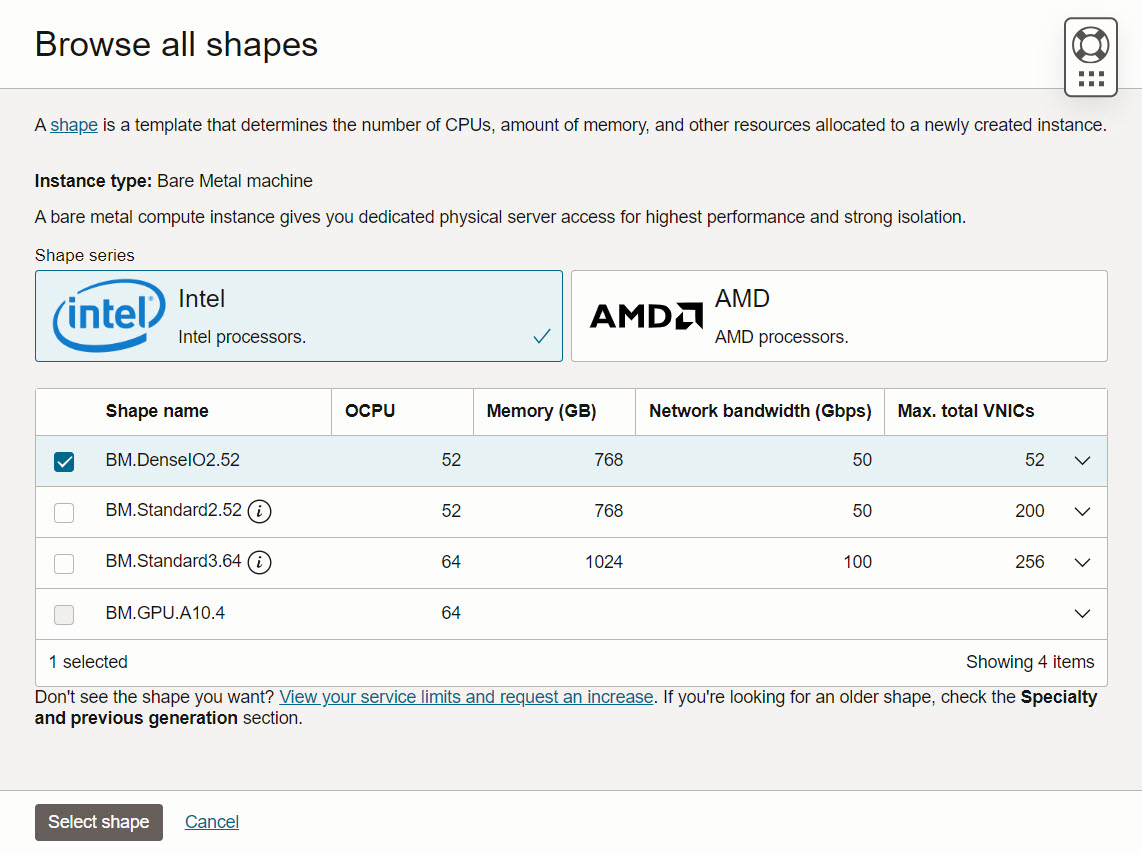Viewport: 1142px width, 854px height.
Task: Show info for BM.Standard3.64 shape
Action: click(260, 562)
